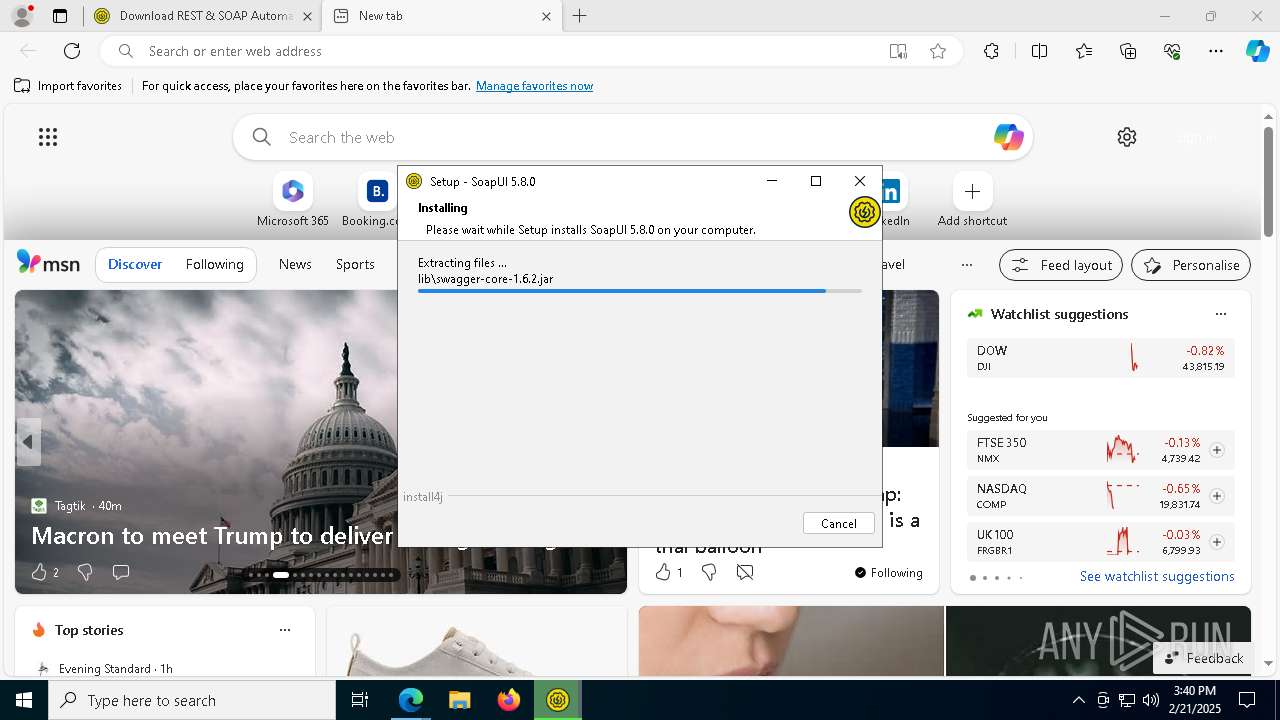The image size is (1280, 720).
Task: Click the Search the web box
Action: coord(635,137)
